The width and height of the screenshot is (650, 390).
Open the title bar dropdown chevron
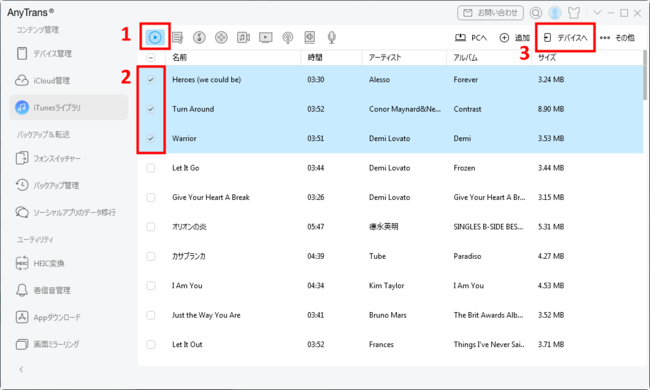597,13
